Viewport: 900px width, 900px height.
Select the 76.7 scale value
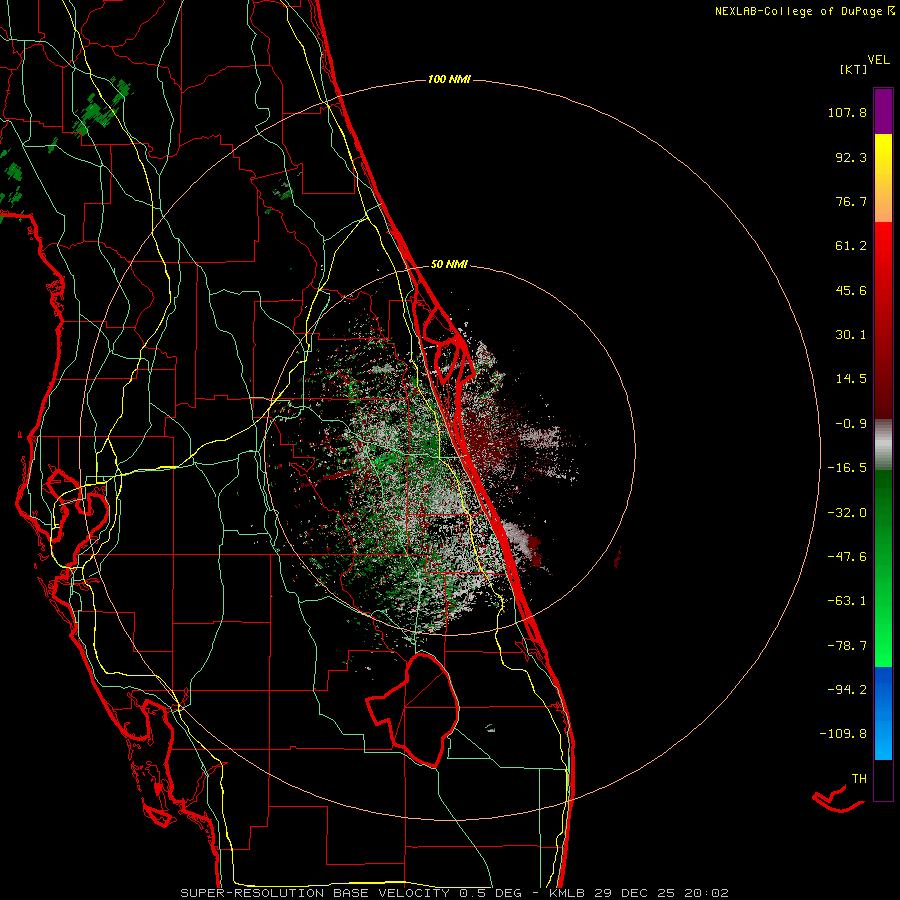tap(851, 201)
